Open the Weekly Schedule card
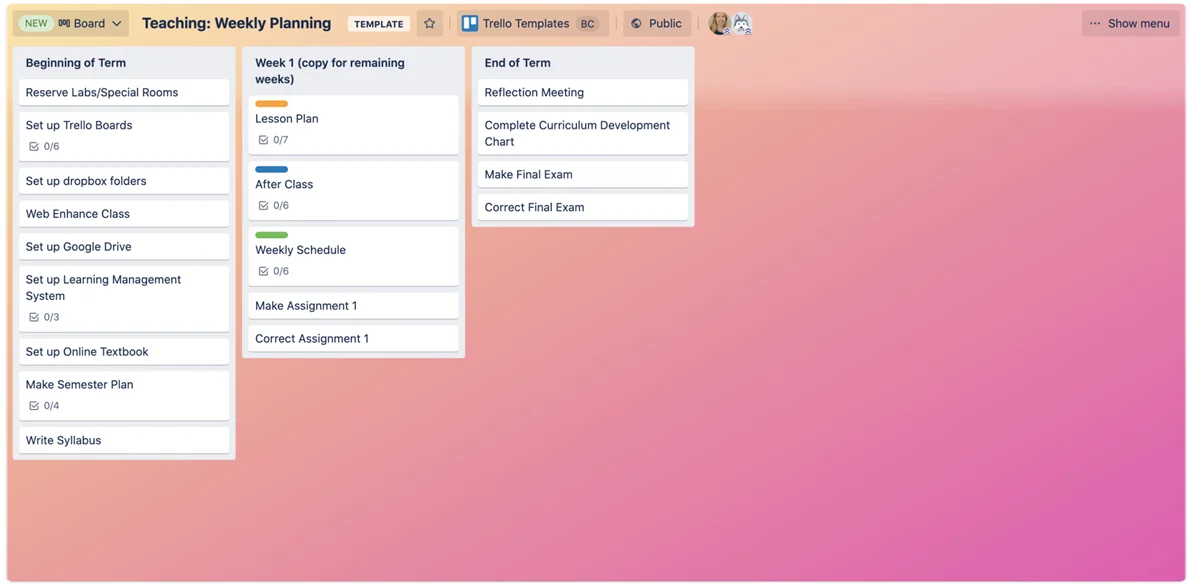The width and height of the screenshot is (1191, 584). click(353, 256)
